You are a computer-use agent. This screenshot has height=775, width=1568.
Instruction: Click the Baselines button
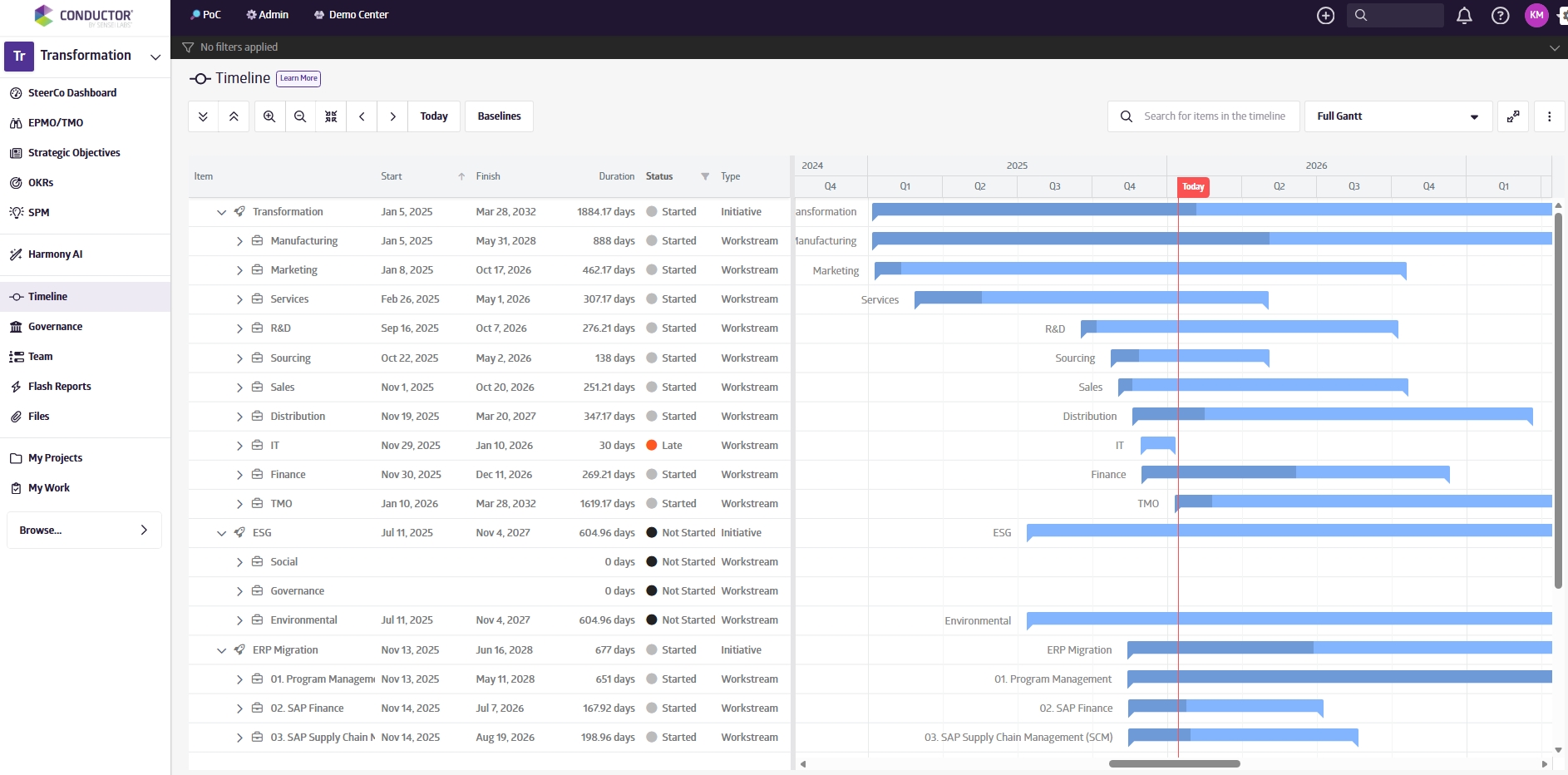click(x=499, y=116)
